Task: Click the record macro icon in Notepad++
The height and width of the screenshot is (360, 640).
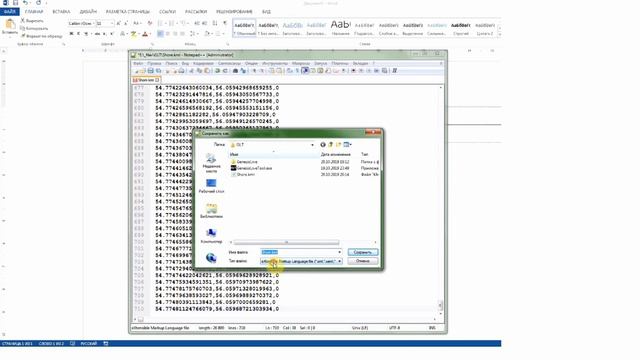Action: [x=353, y=71]
